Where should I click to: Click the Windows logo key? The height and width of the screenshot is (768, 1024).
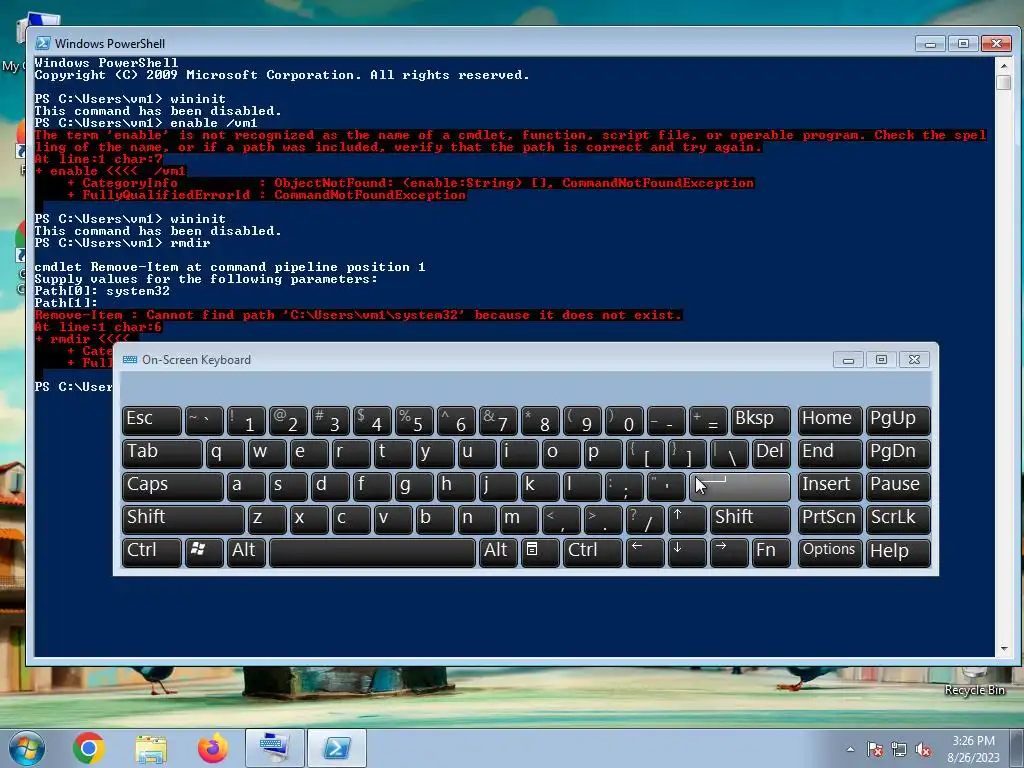pyautogui.click(x=204, y=551)
